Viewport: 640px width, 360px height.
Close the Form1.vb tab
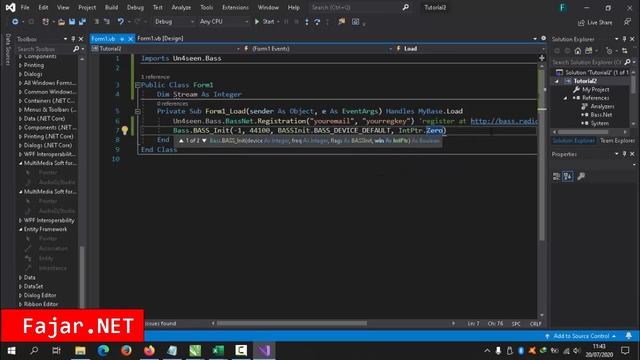pos(130,39)
